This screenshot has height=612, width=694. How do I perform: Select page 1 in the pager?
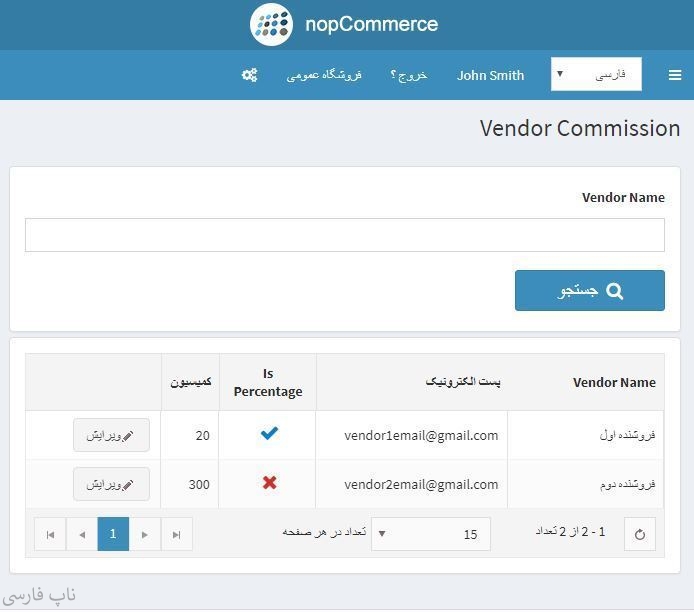(113, 534)
